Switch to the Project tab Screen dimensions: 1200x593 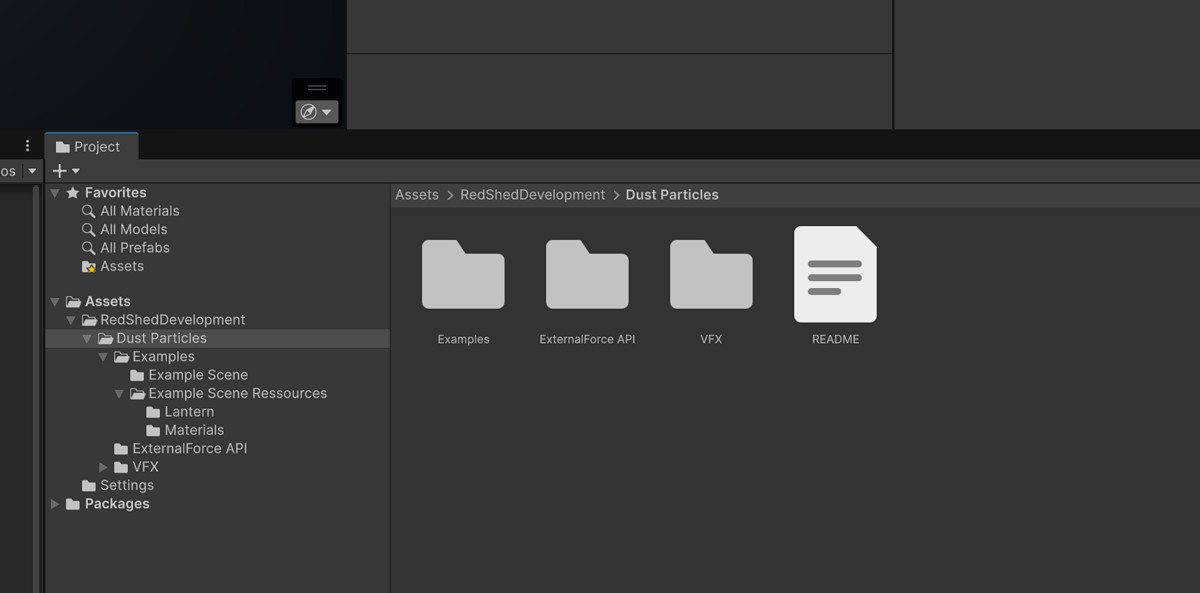pos(100,146)
